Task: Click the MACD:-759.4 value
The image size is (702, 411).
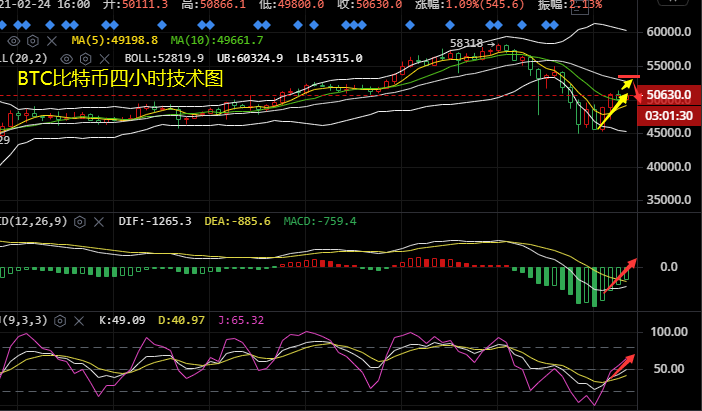Action: (320, 221)
